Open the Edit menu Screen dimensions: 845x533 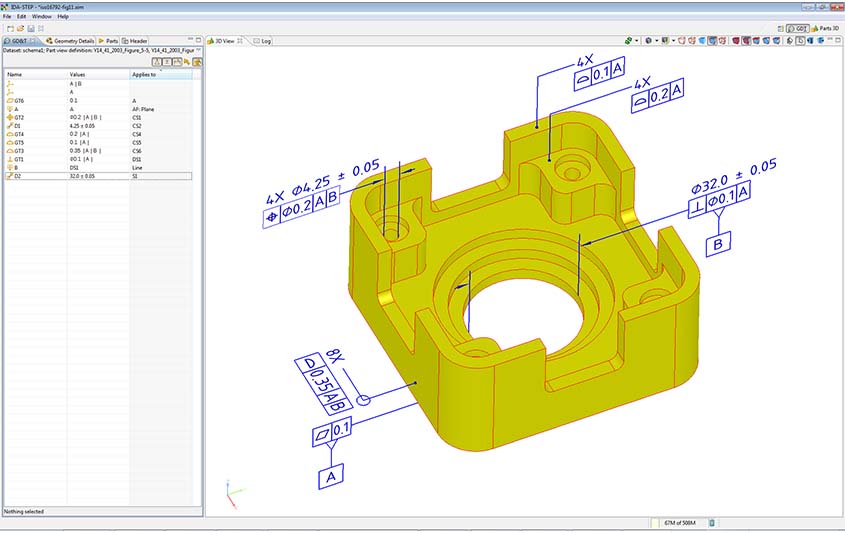point(21,17)
